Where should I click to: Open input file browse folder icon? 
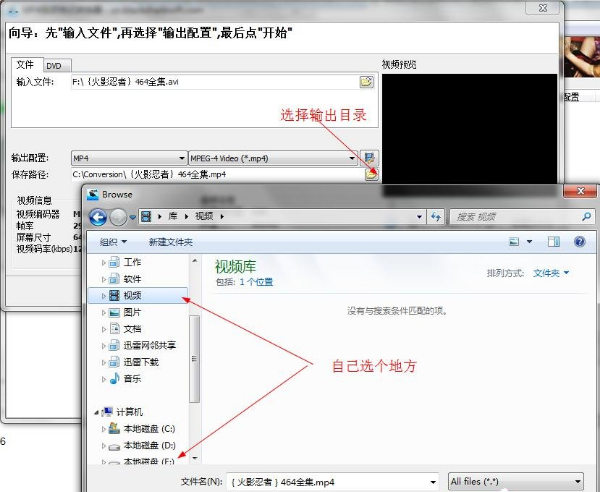366,82
